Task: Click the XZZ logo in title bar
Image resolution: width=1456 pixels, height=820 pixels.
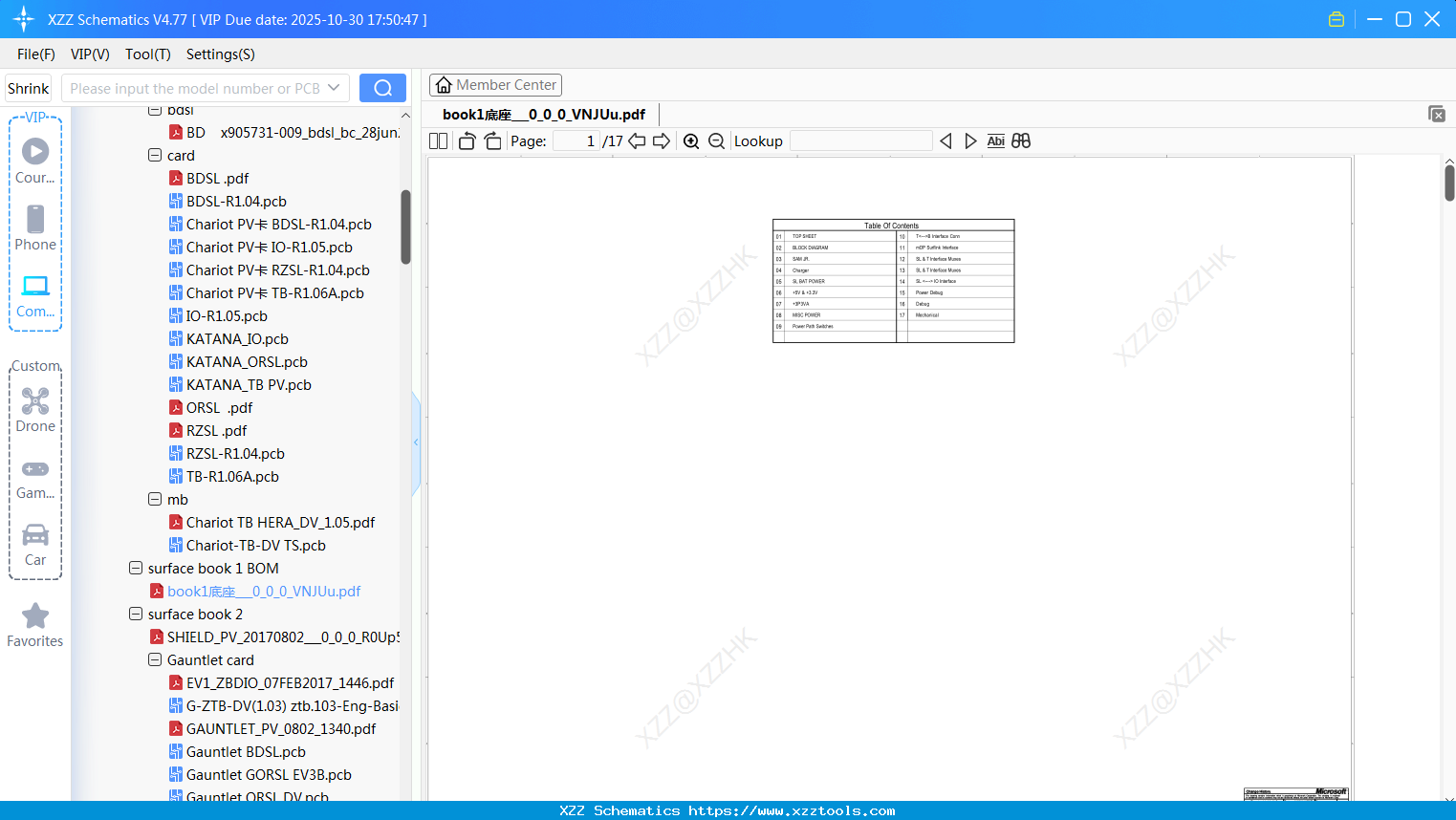Action: 23,19
